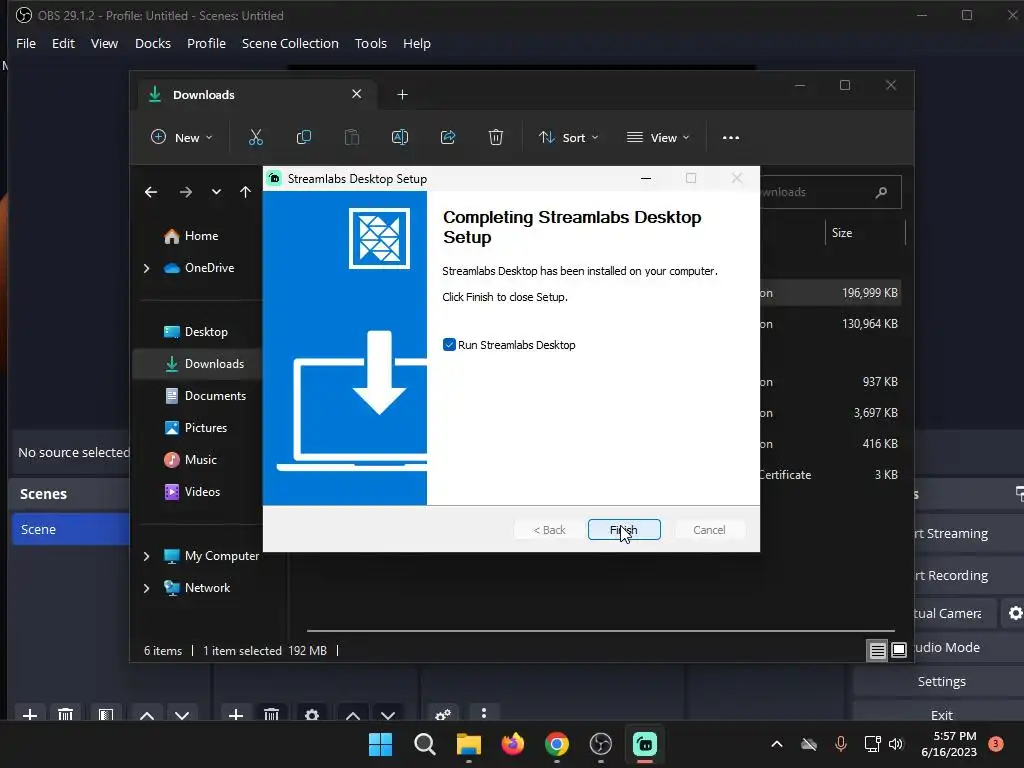This screenshot has width=1024, height=768.
Task: Close the Downloads tab
Action: (x=357, y=94)
